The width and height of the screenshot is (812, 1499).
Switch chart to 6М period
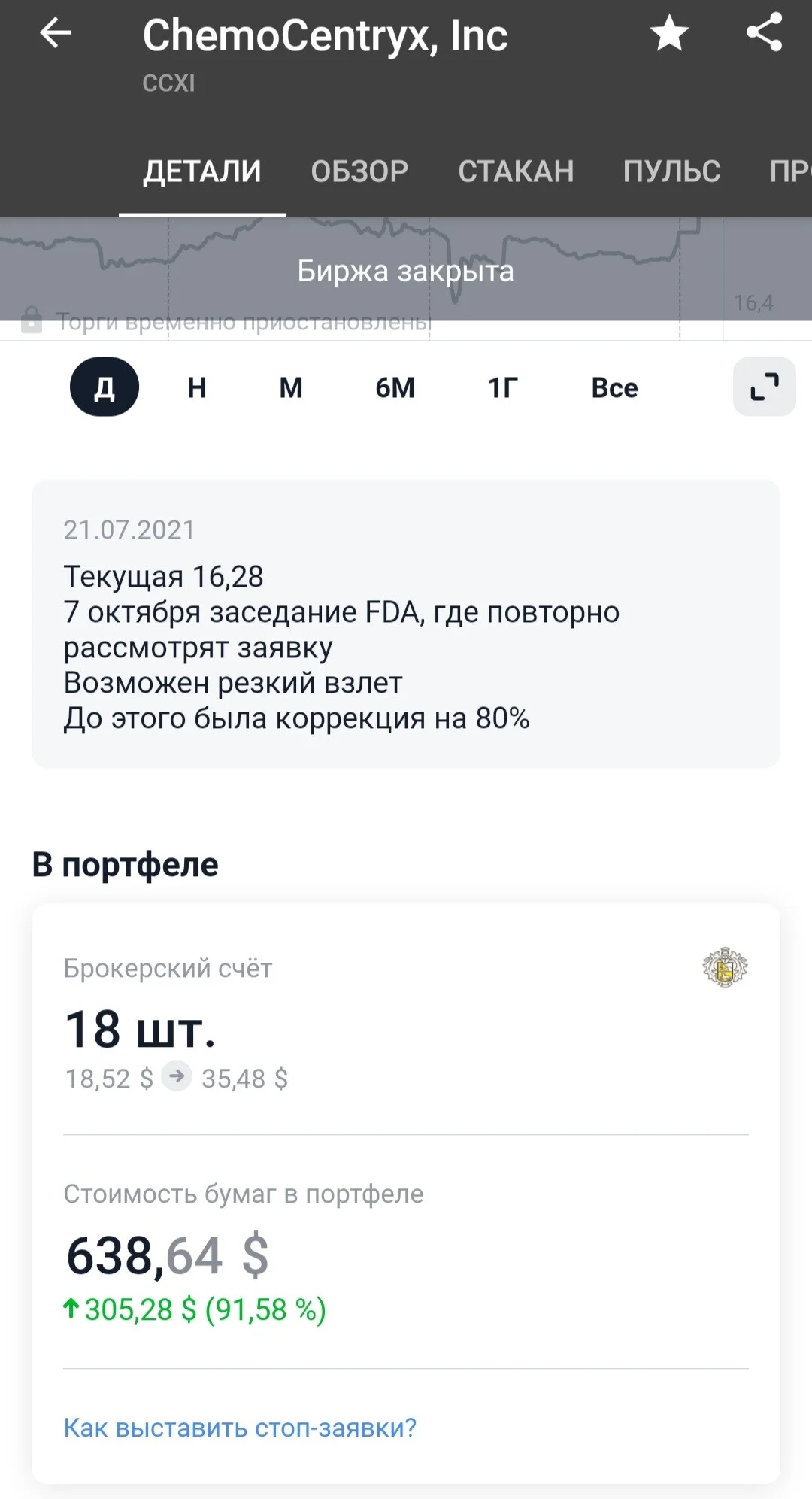395,387
